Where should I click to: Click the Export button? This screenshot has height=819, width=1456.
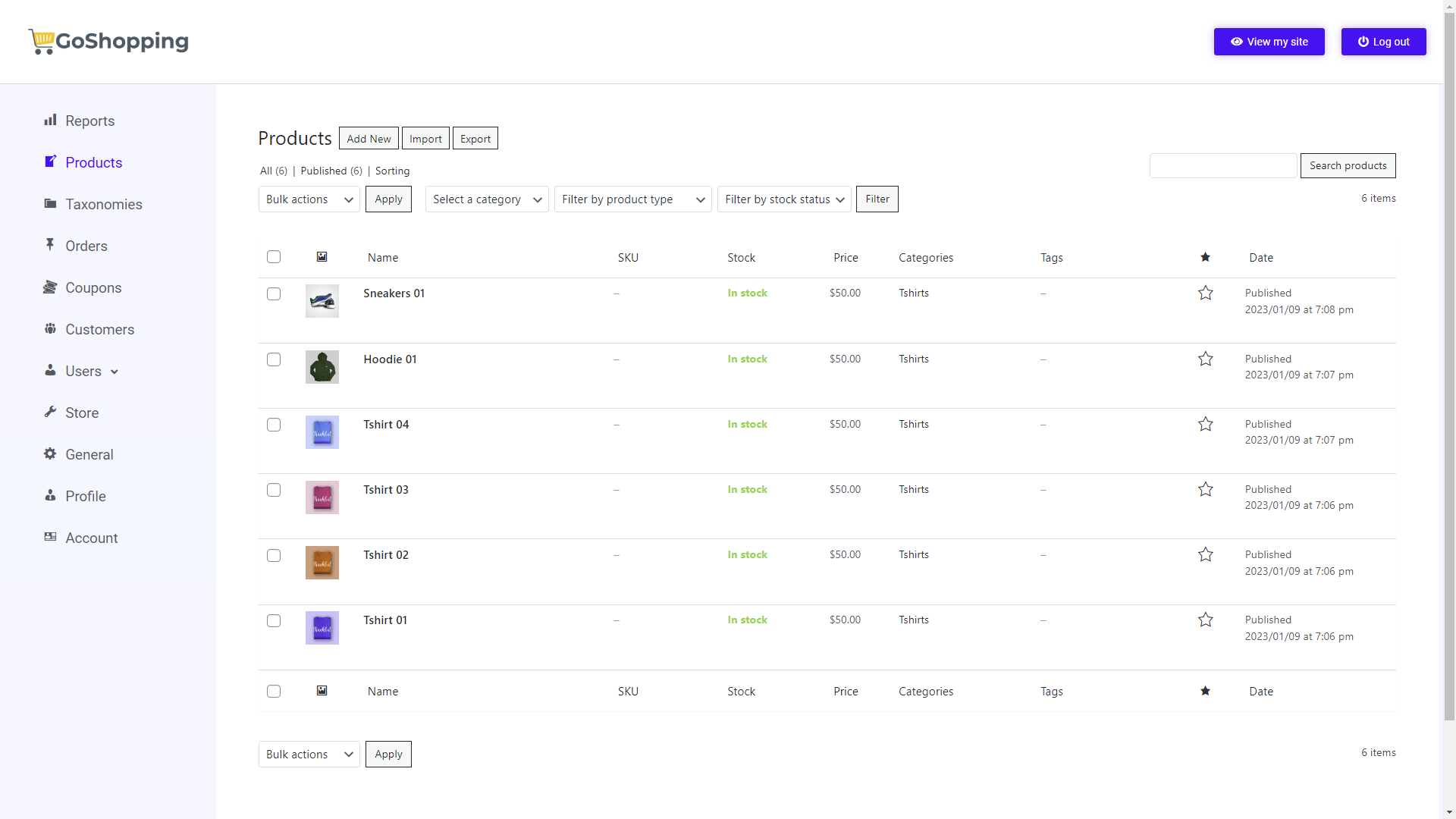tap(475, 138)
